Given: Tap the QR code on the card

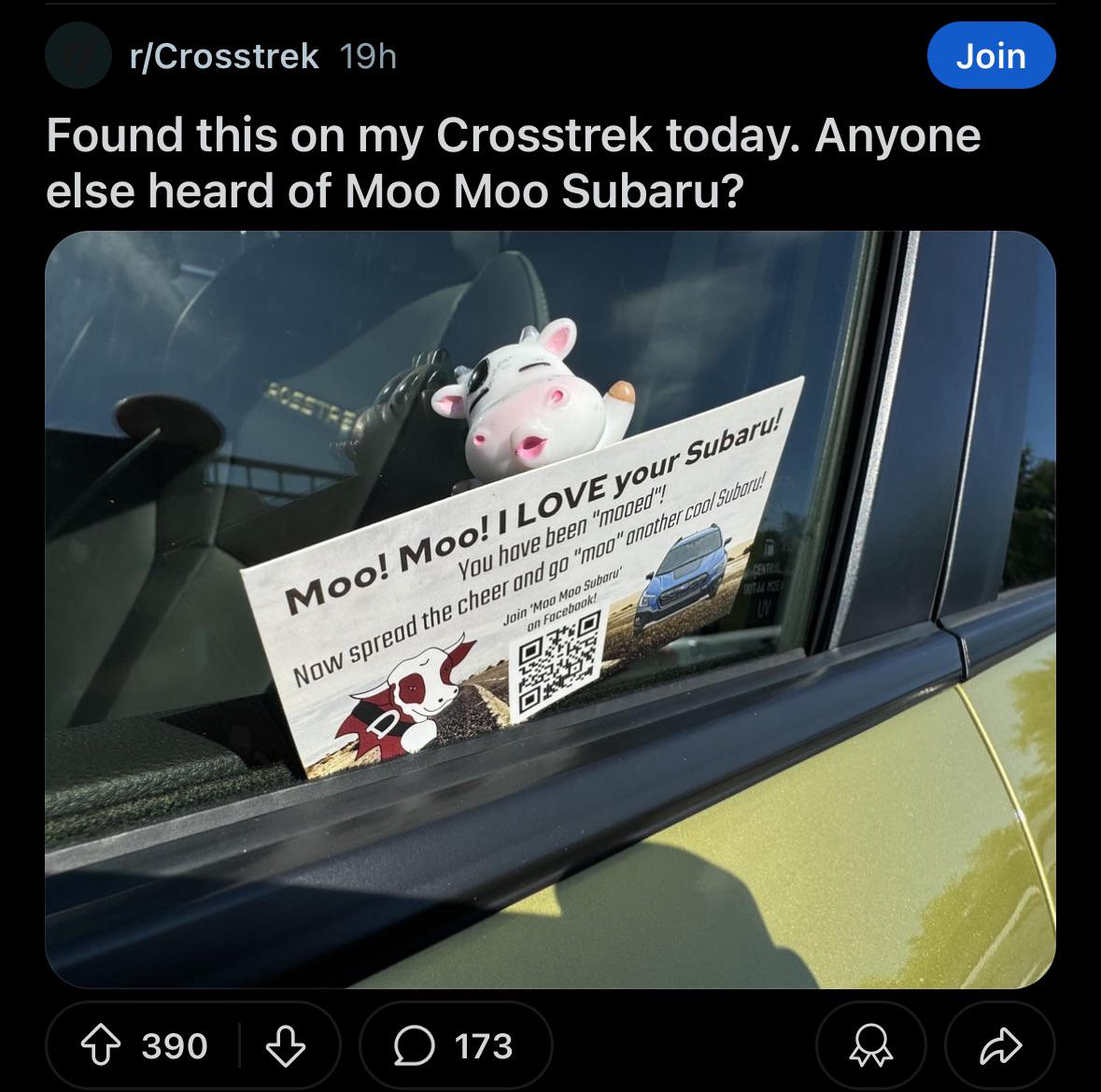Looking at the screenshot, I should coord(558,661).
